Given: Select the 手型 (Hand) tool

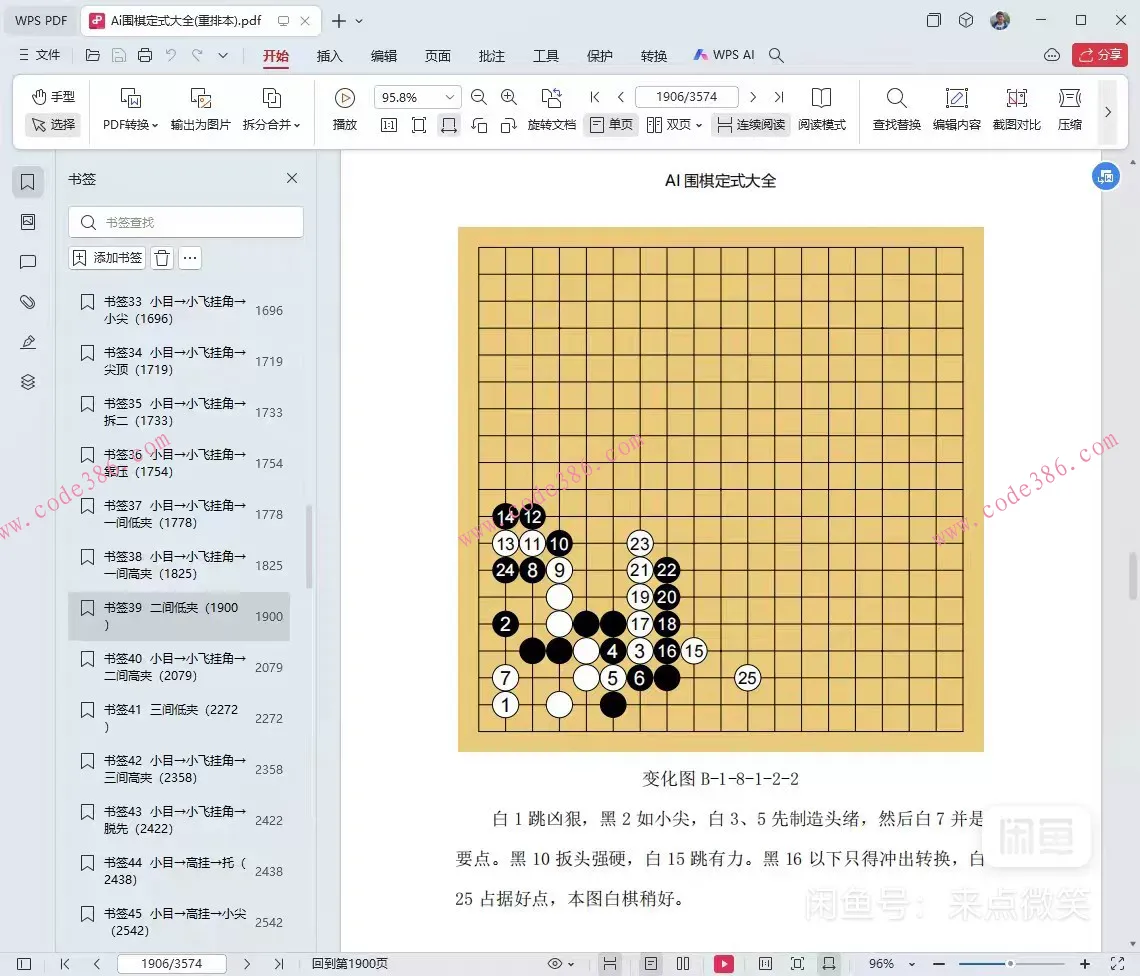Looking at the screenshot, I should coord(50,97).
